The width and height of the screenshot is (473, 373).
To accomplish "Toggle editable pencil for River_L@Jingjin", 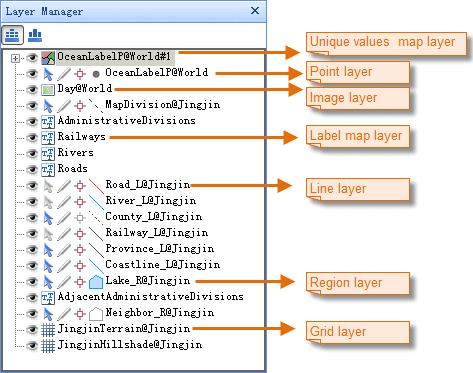I will 64,202.
